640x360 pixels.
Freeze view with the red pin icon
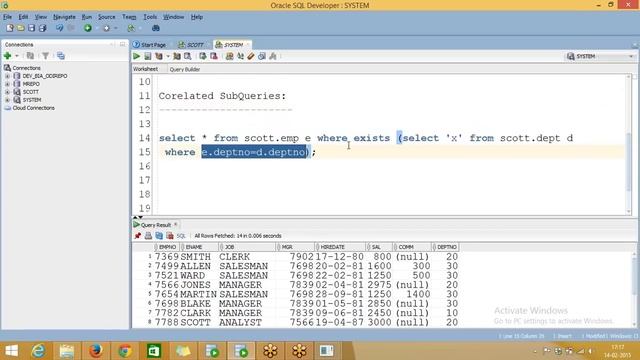pyautogui.click(x=138, y=236)
